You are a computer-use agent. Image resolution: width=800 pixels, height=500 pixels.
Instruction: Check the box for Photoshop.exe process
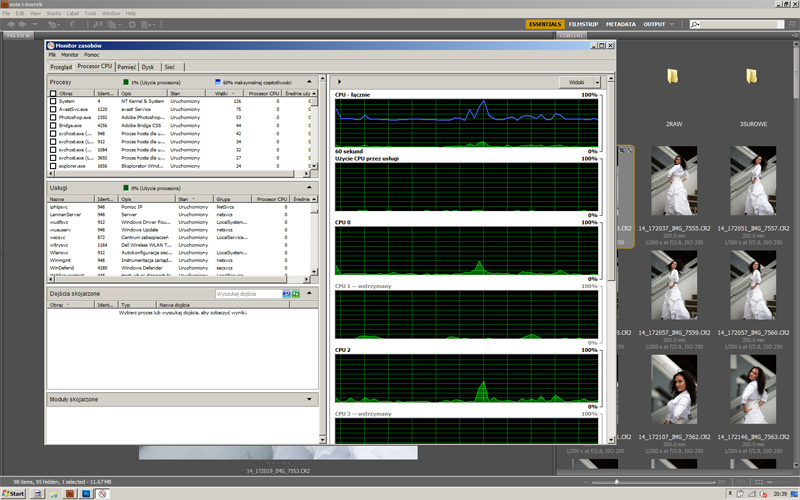(x=54, y=117)
